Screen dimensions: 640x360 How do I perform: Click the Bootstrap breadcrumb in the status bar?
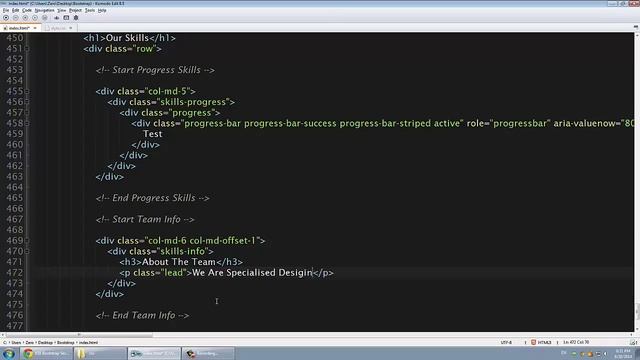point(66,342)
